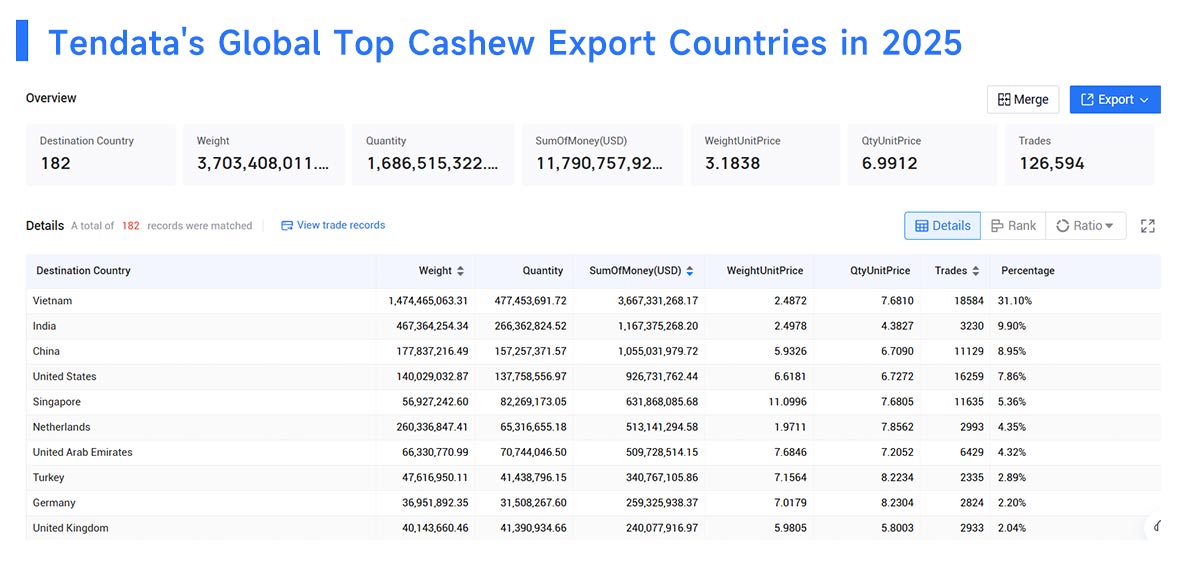Select the India row
The image size is (1191, 566).
pos(593,326)
